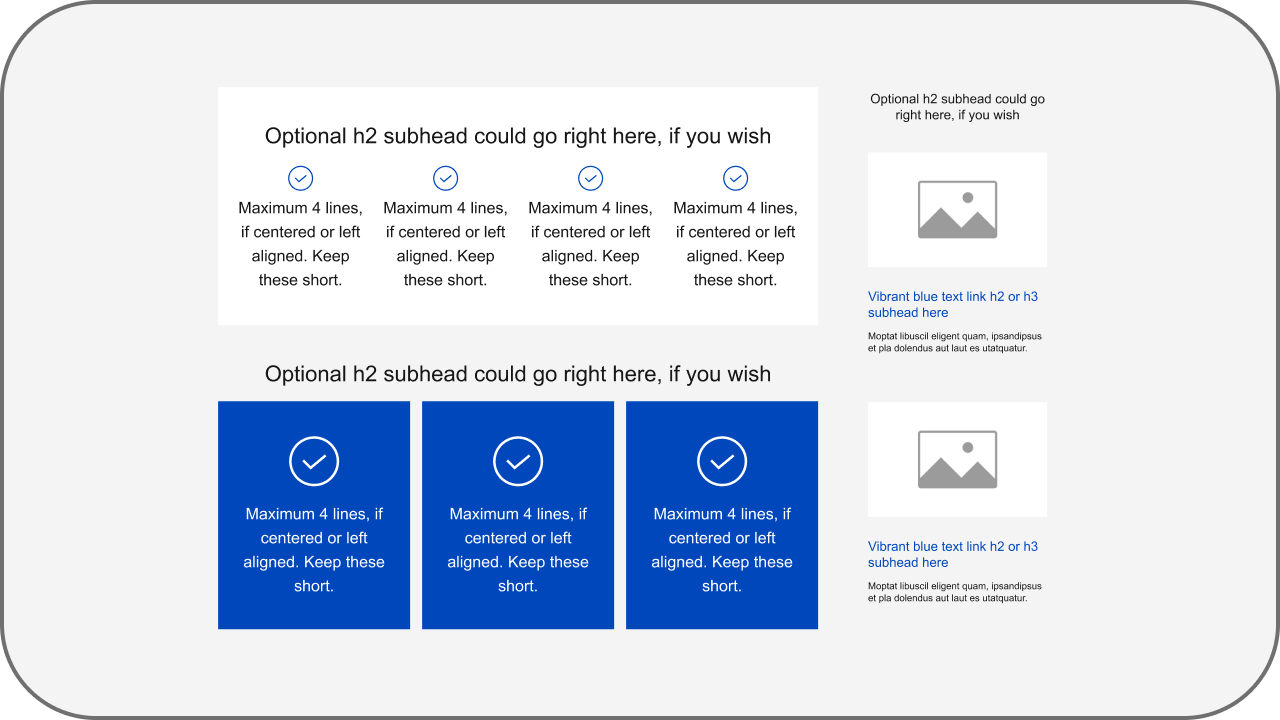Click the upper 'Moptat libuscil eligent quam' paragraph
This screenshot has height=720, width=1280.
955,342
